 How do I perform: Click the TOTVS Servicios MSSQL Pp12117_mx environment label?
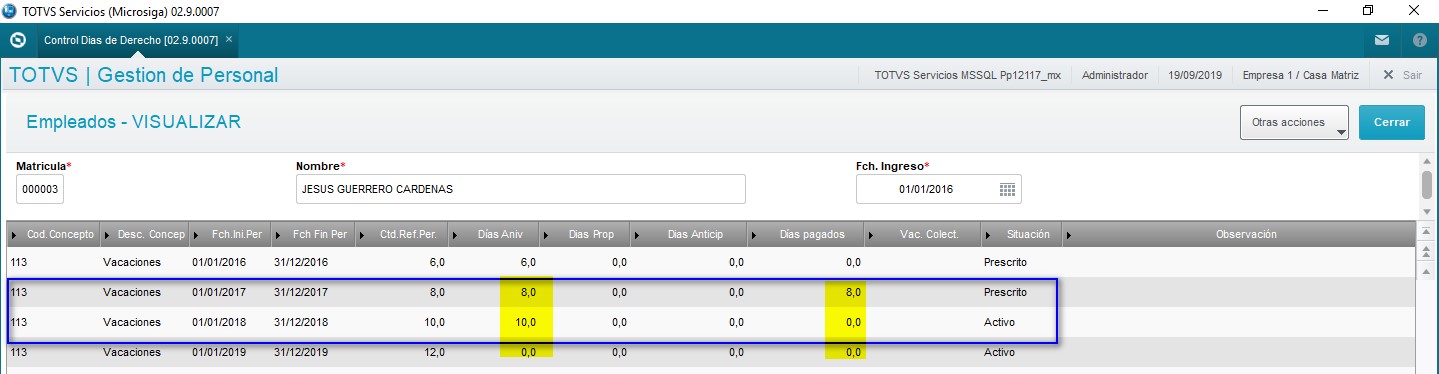coord(967,75)
